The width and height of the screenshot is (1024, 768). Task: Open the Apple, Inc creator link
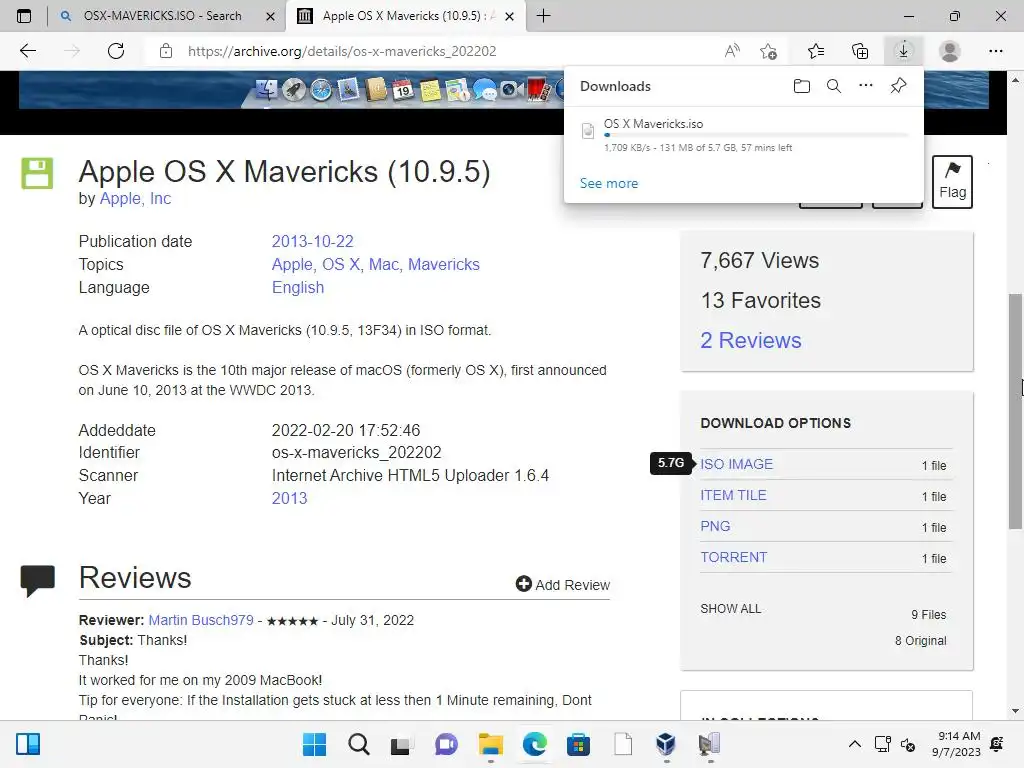click(135, 199)
